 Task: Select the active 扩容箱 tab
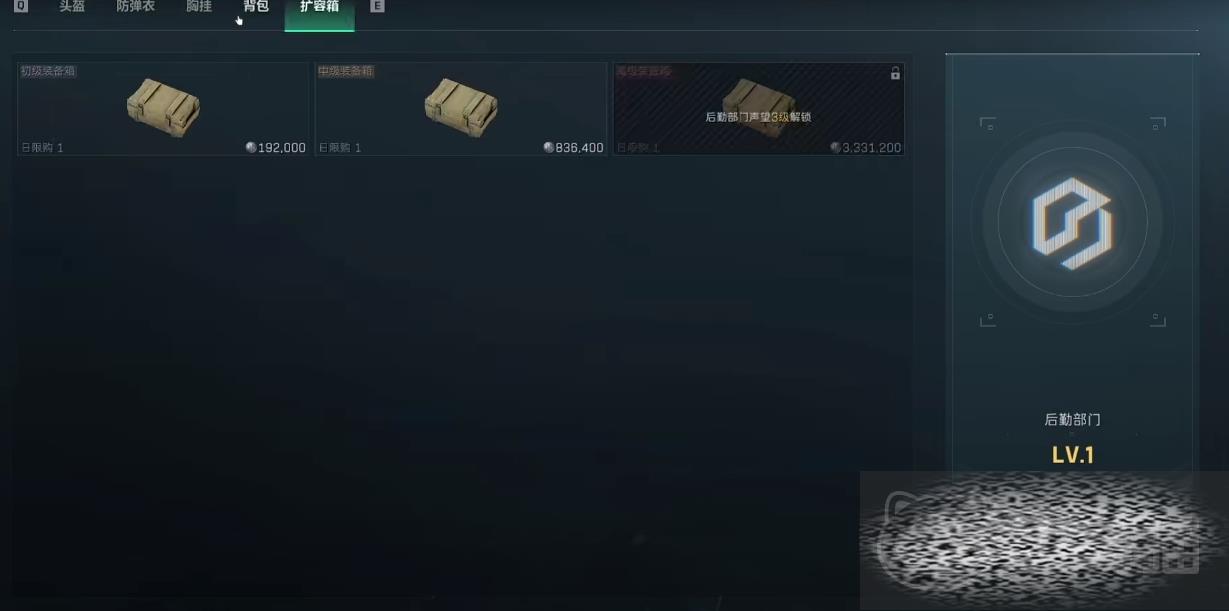[319, 7]
